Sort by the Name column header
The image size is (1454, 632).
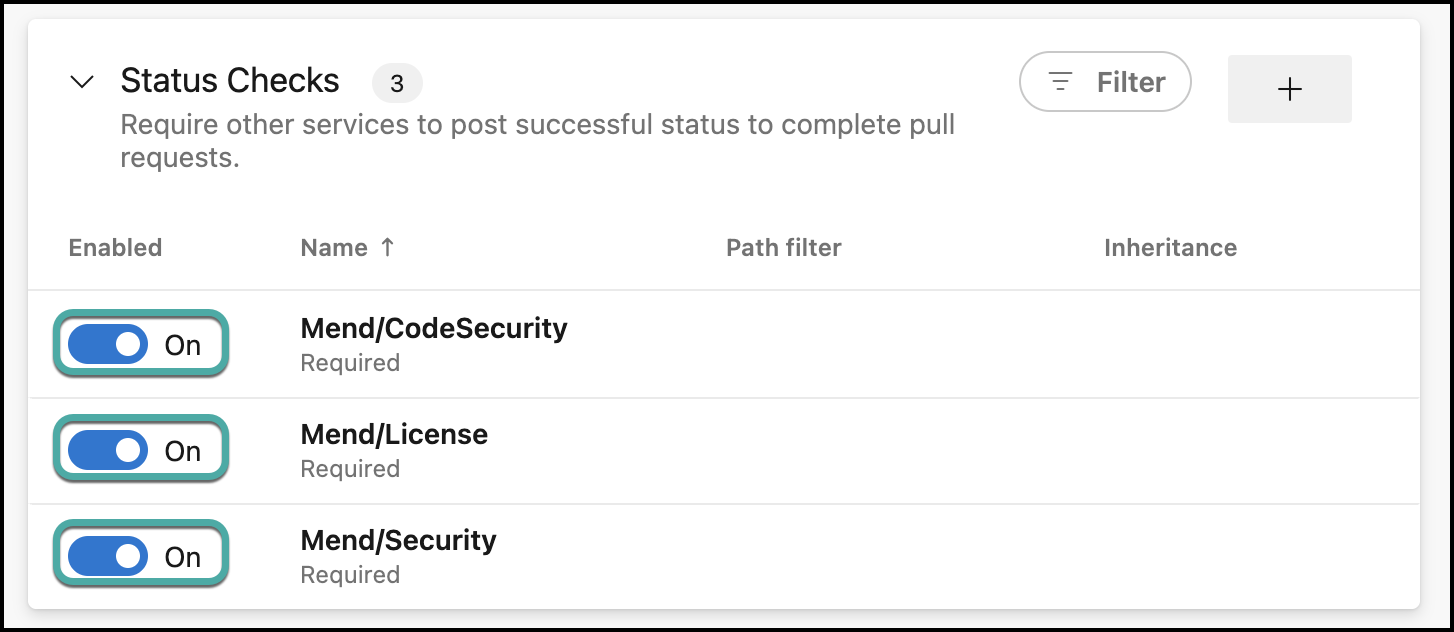click(334, 248)
